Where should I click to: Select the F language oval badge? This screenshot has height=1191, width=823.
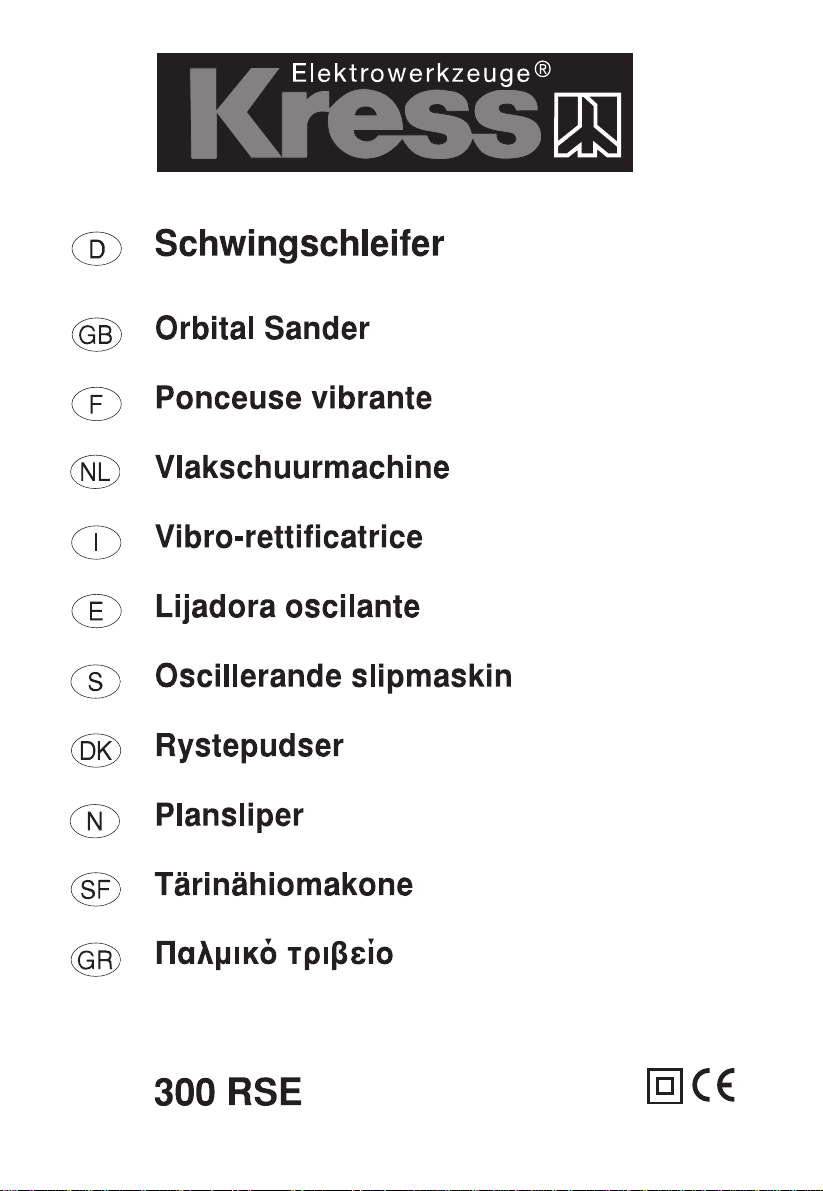[x=96, y=403]
